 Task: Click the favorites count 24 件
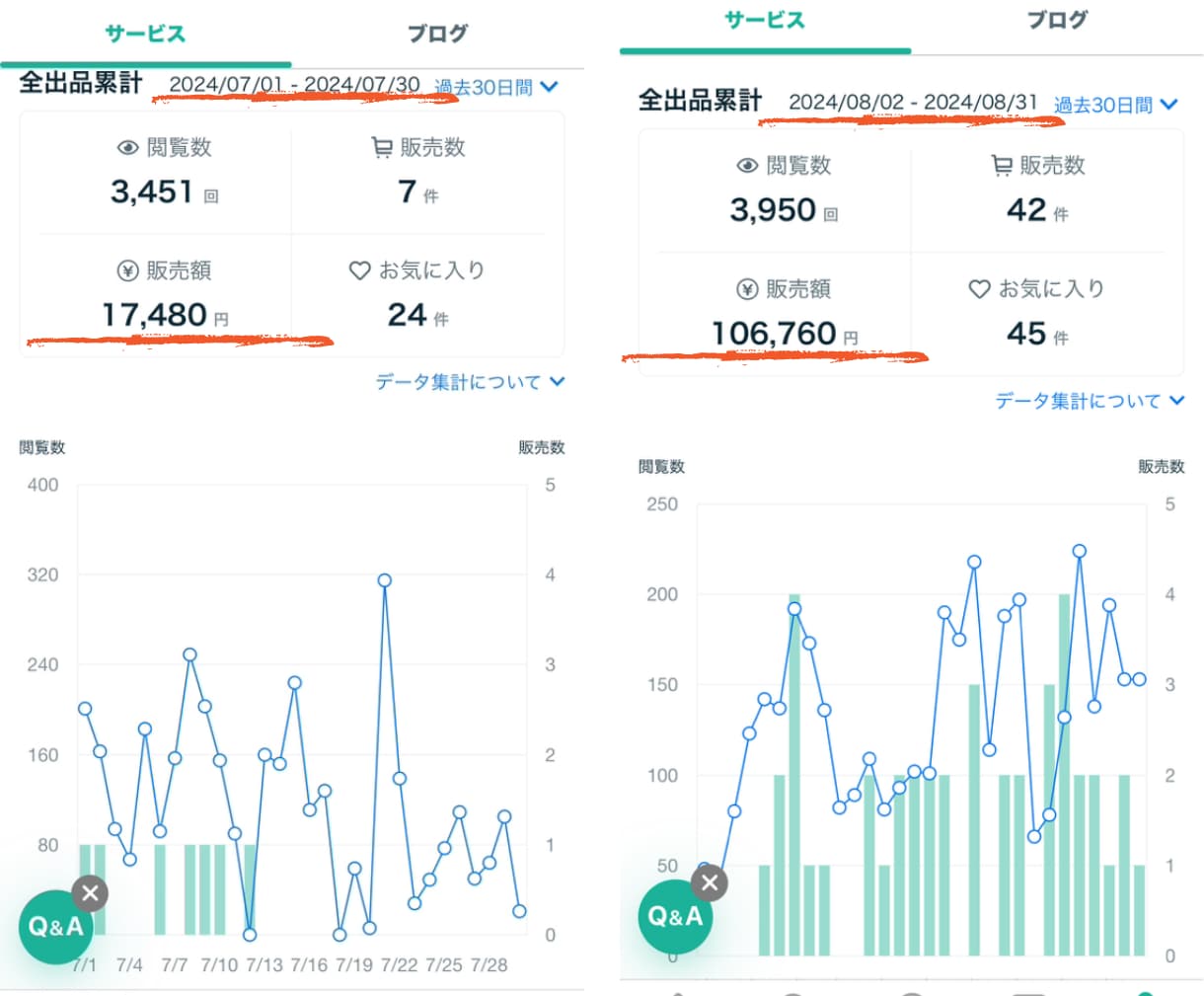pos(418,315)
